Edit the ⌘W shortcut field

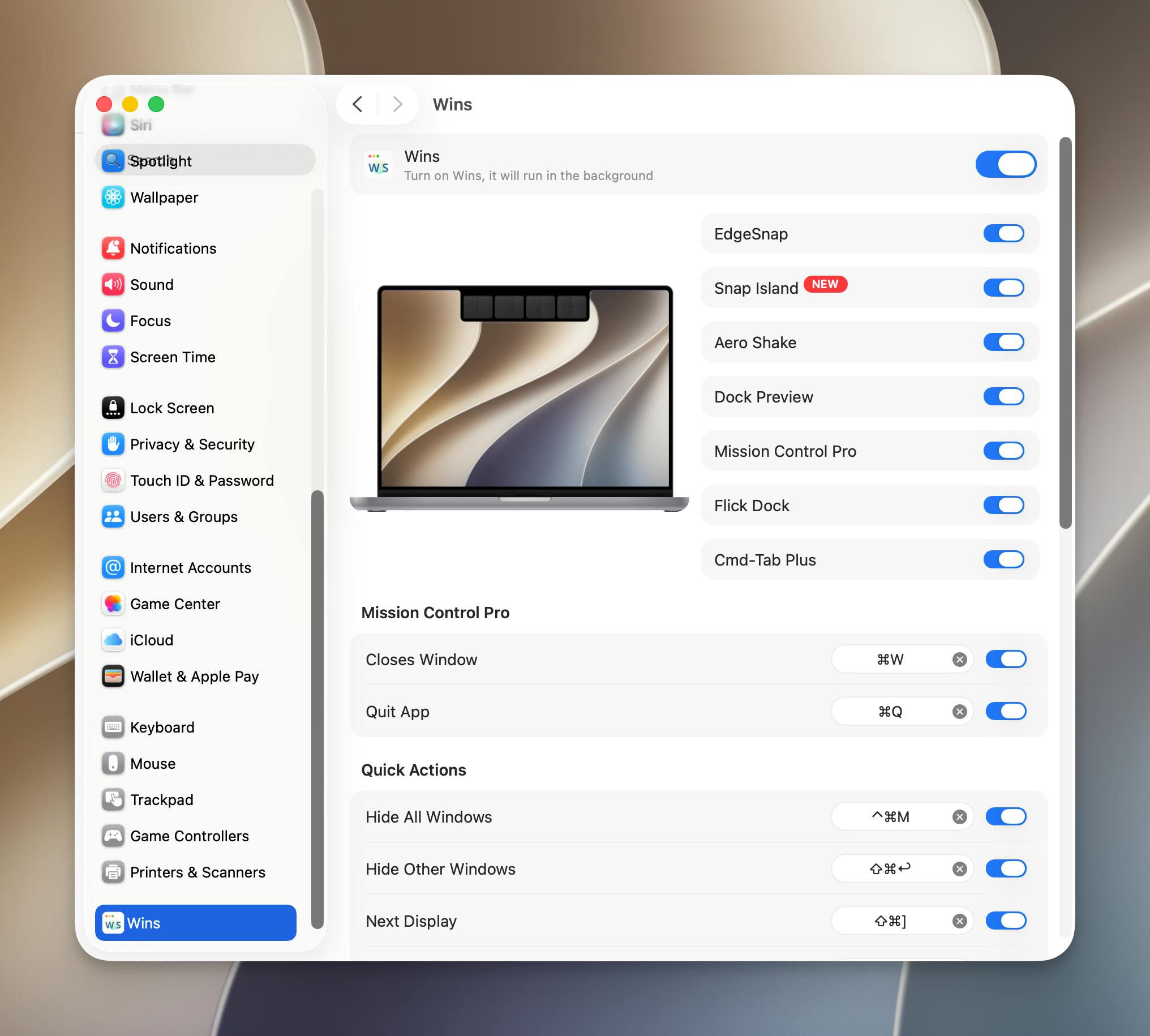click(x=902, y=660)
